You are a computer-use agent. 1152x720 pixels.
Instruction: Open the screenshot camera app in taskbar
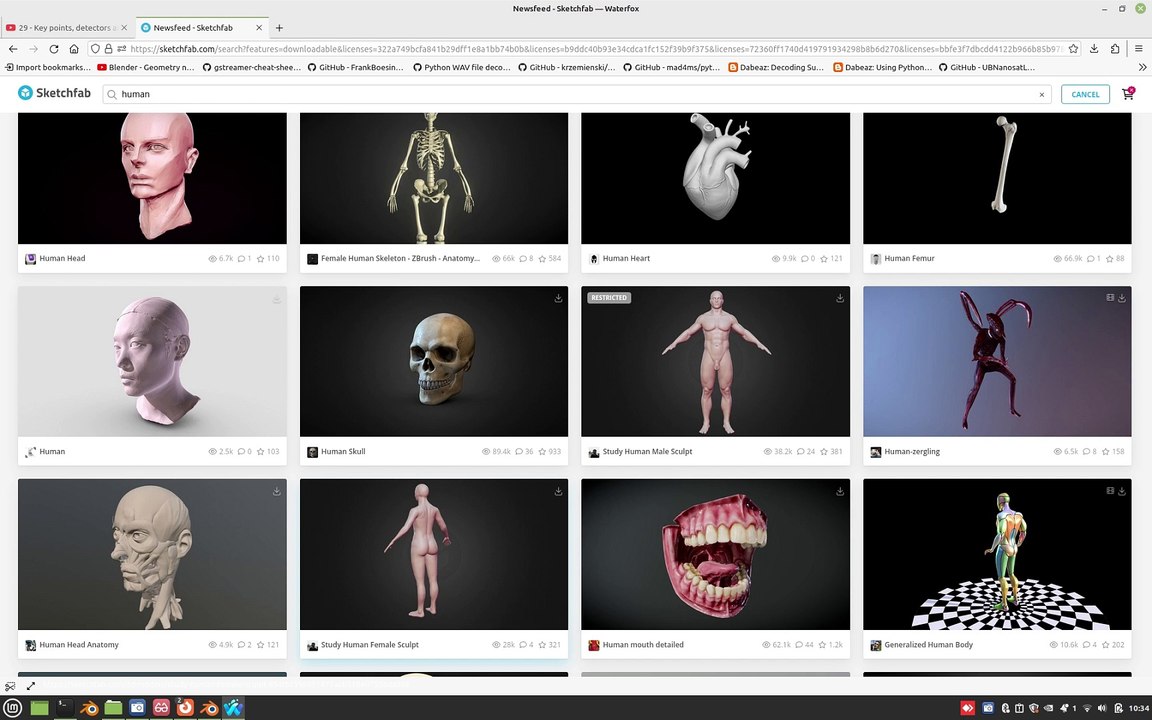pyautogui.click(x=137, y=708)
